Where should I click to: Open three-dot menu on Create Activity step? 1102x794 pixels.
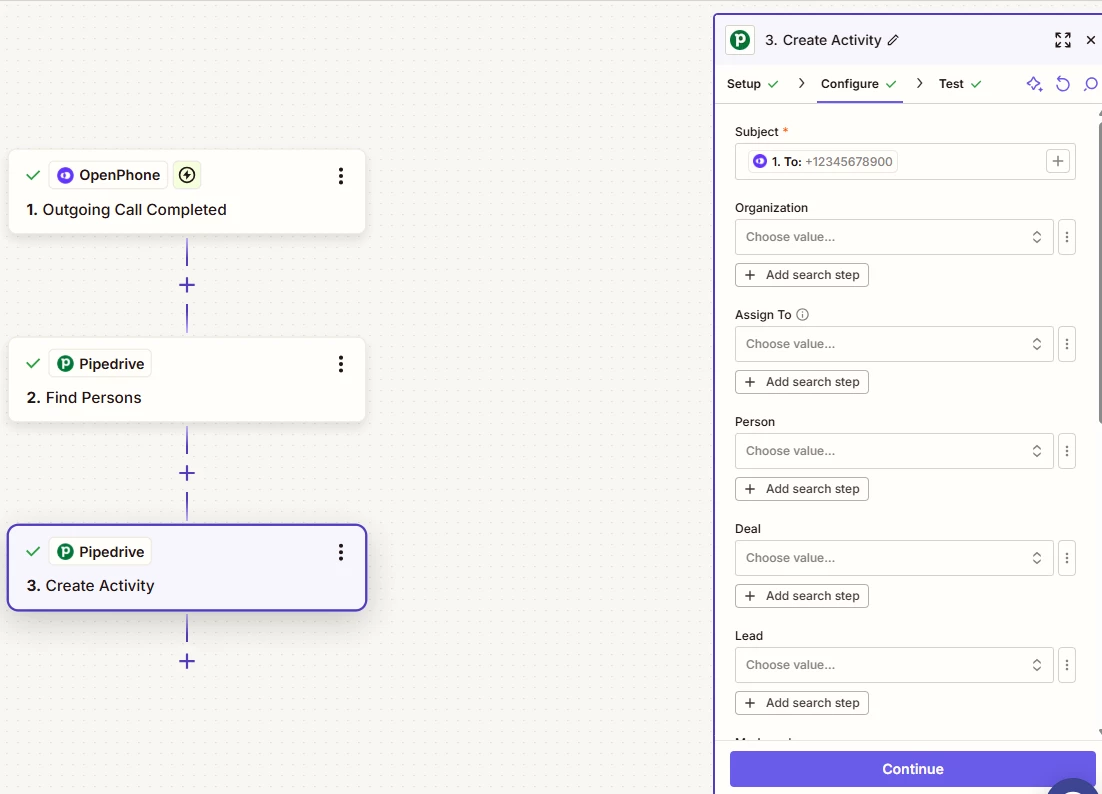[x=341, y=552]
